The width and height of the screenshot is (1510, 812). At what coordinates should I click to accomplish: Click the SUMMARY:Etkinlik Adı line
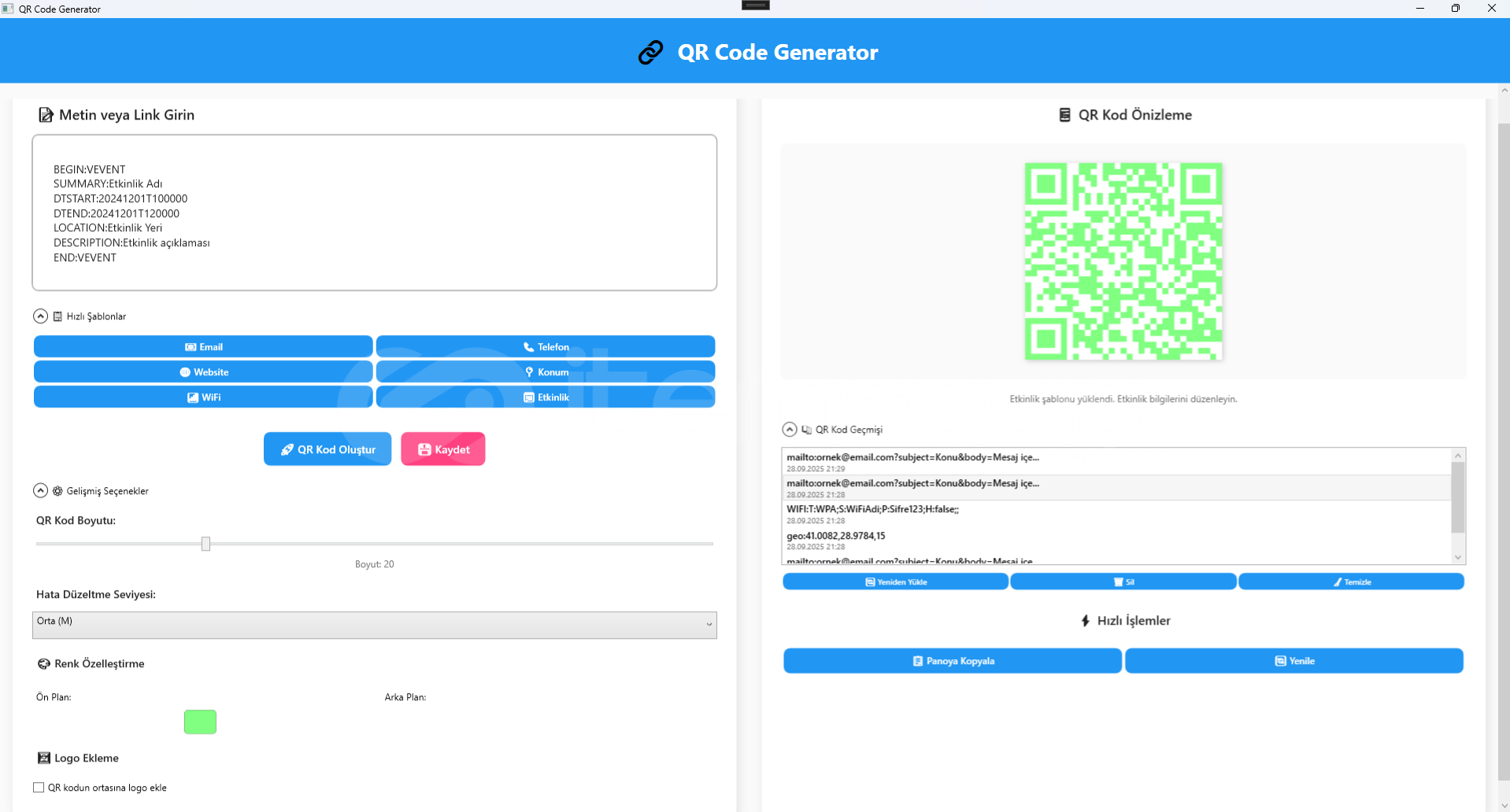coord(108,183)
